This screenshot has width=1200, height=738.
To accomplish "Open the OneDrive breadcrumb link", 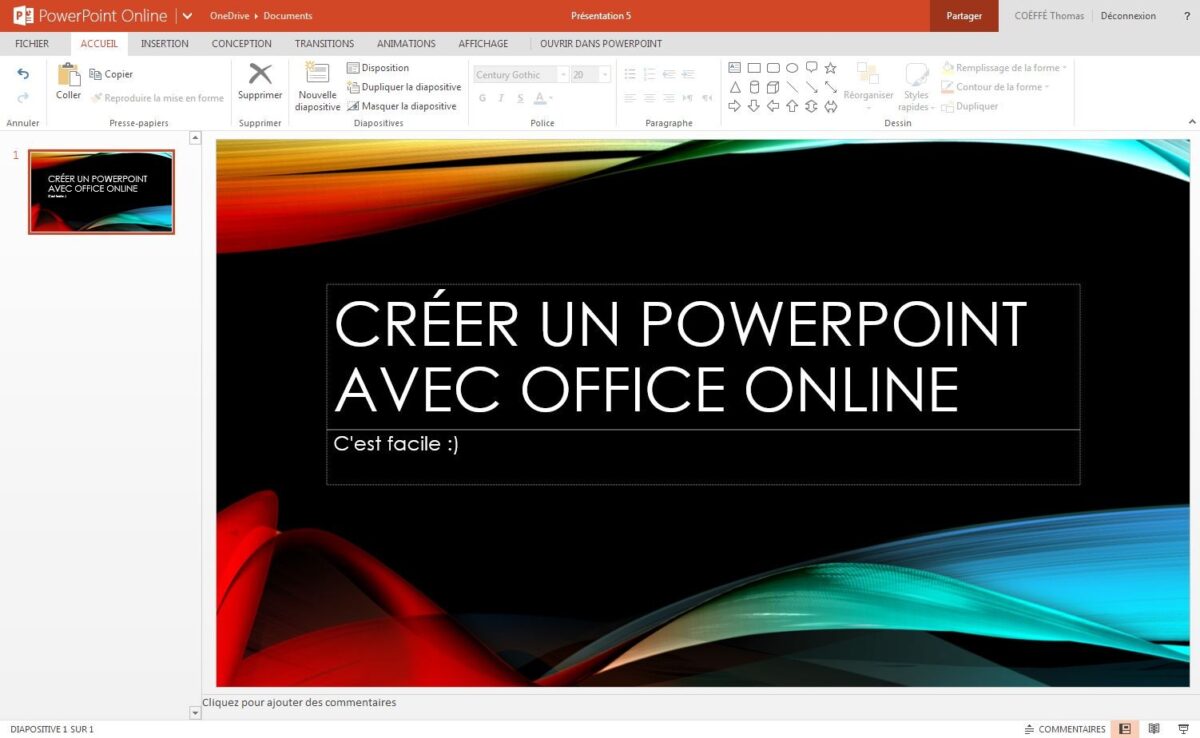I will tap(229, 16).
